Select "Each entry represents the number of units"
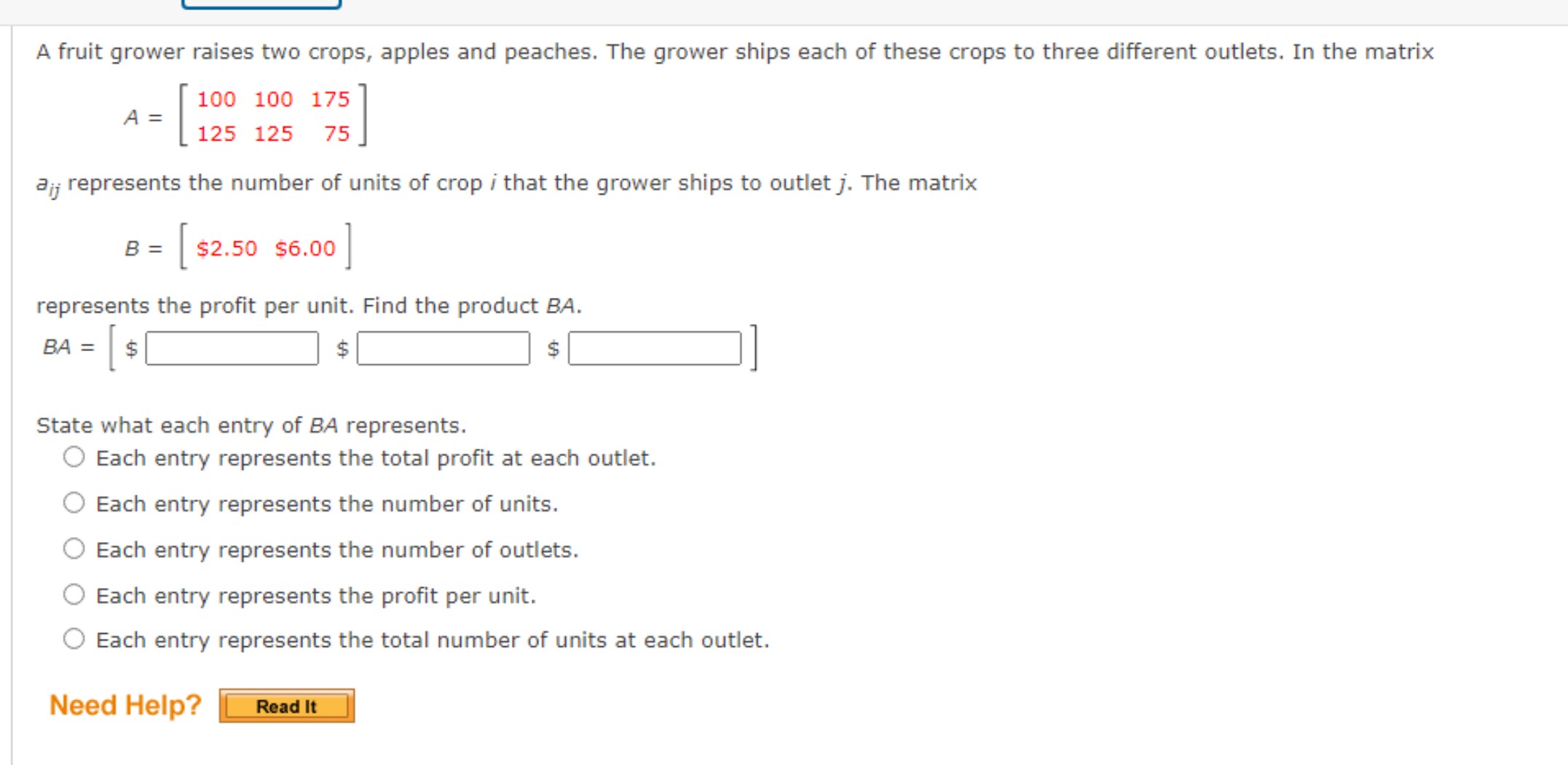1568x765 pixels. coord(76,503)
